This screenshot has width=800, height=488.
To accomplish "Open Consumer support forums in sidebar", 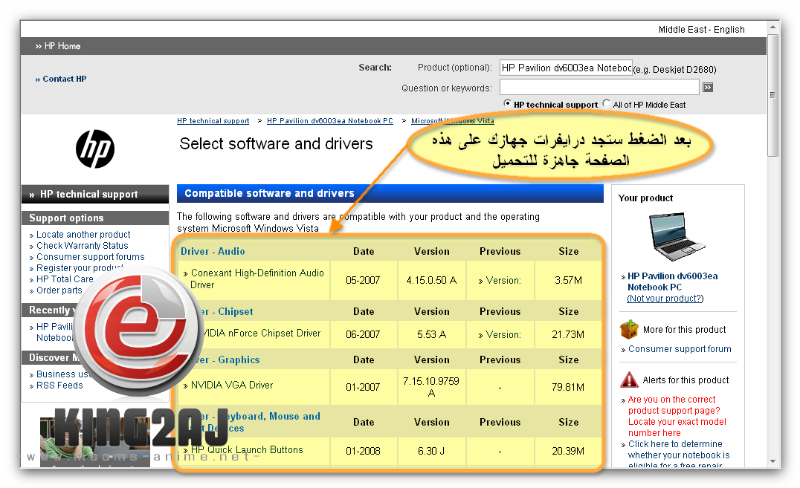I will click(90, 257).
